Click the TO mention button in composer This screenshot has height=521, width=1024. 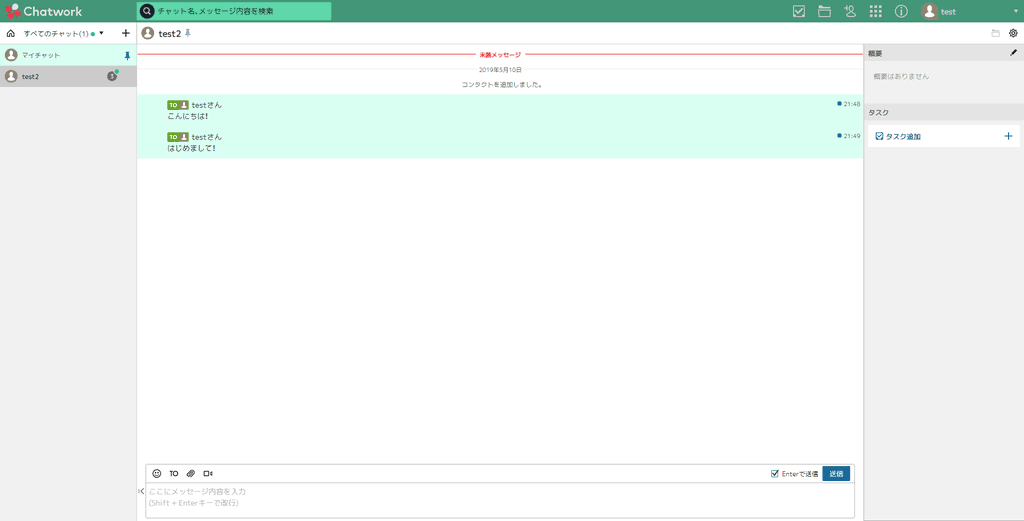tap(174, 473)
